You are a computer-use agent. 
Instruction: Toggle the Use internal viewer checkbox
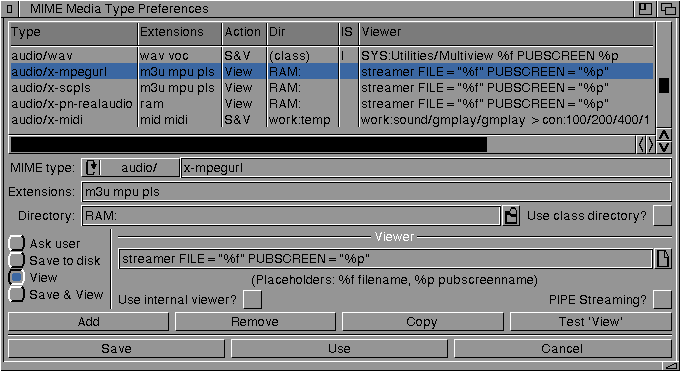252,299
